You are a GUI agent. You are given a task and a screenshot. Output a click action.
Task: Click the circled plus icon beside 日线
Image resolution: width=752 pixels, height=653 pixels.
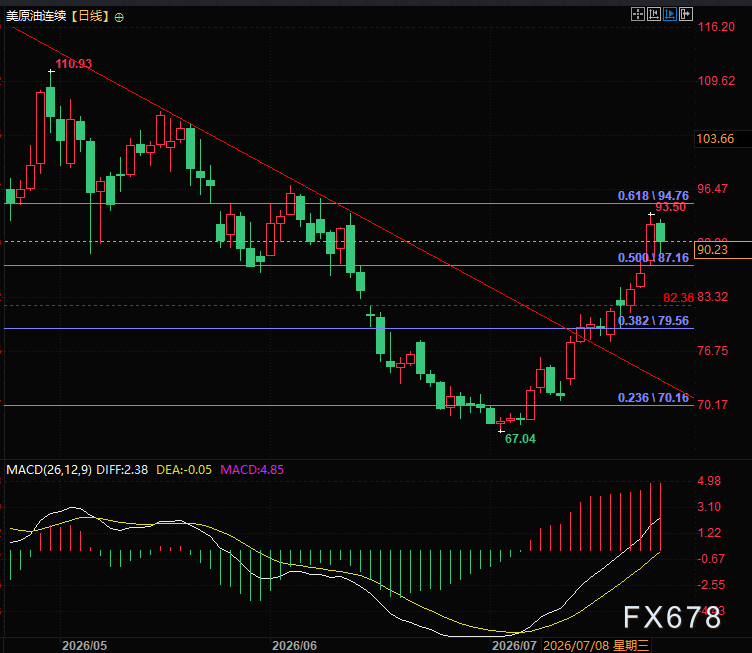[119, 18]
